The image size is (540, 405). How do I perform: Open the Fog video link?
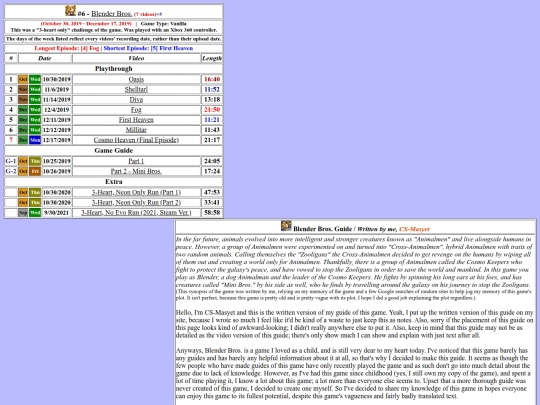(x=136, y=110)
